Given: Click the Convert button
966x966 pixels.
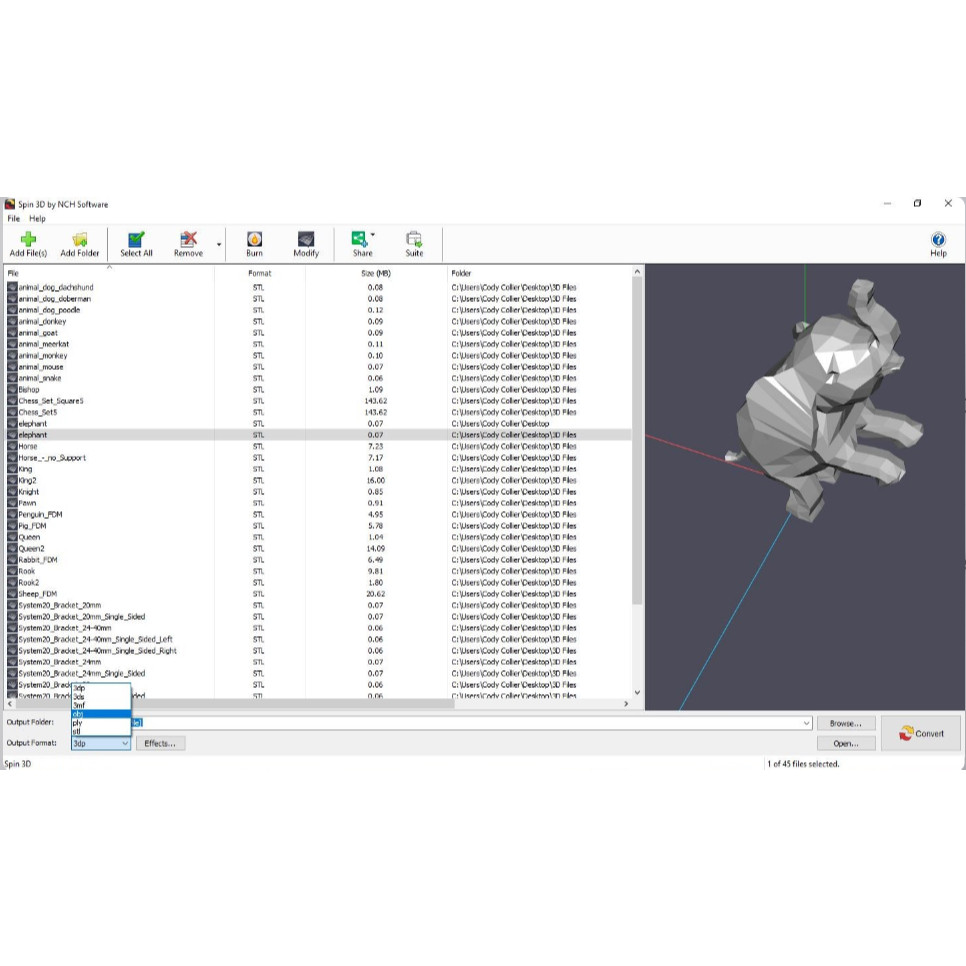Looking at the screenshot, I should tap(921, 733).
